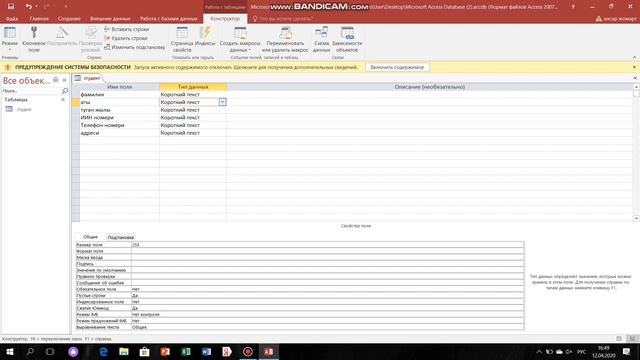Open the Файл menu tab
The height and width of the screenshot is (360, 640).
pyautogui.click(x=12, y=19)
